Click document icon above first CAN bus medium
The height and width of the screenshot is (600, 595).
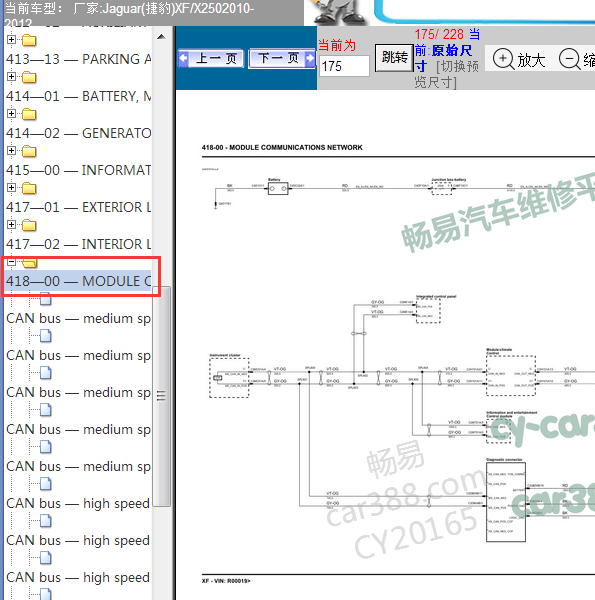tap(46, 299)
